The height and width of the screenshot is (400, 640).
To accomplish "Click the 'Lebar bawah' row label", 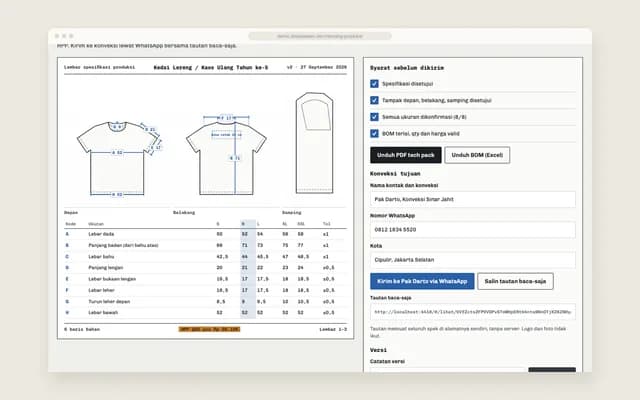I will click(103, 313).
